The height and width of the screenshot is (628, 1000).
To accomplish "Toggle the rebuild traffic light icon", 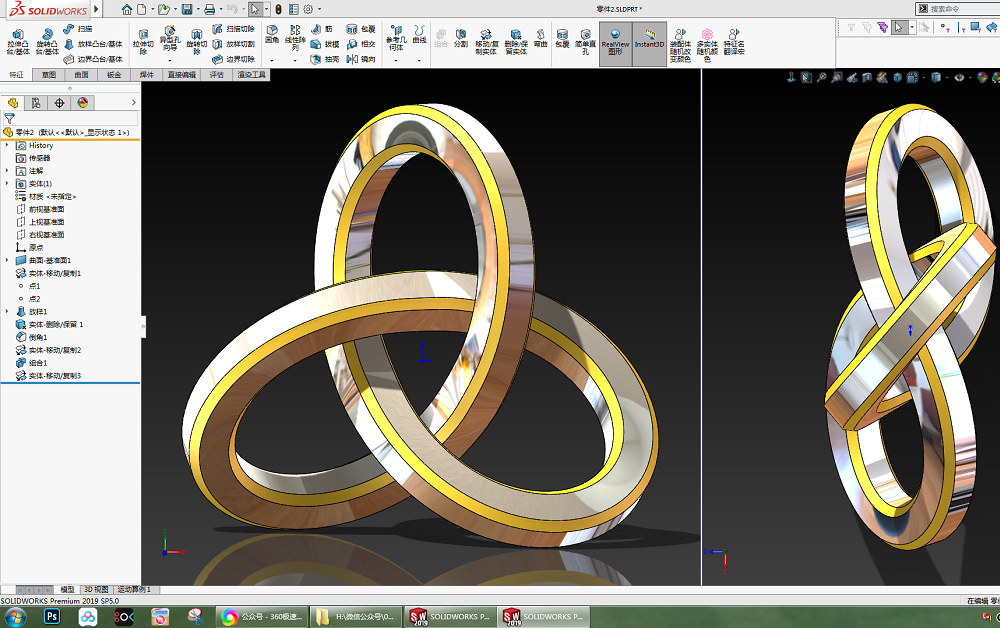I will (278, 10).
